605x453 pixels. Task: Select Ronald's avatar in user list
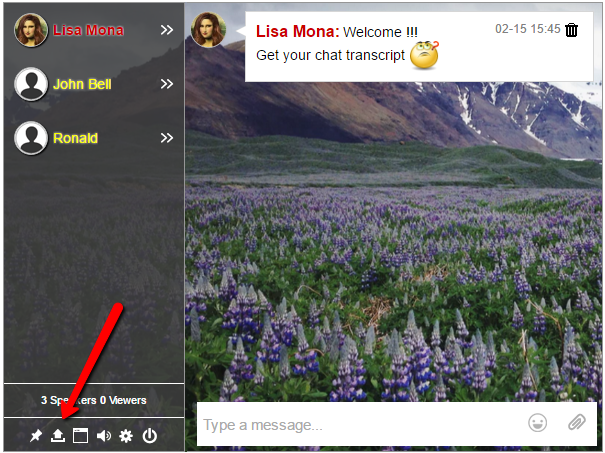(x=31, y=138)
